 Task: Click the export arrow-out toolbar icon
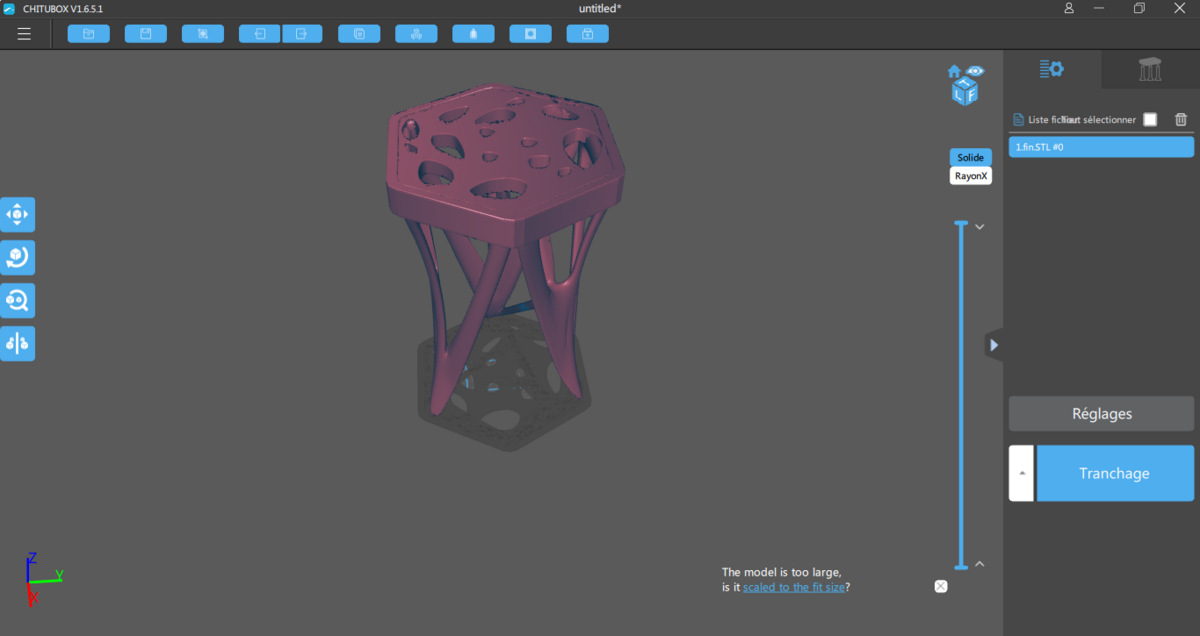(302, 34)
